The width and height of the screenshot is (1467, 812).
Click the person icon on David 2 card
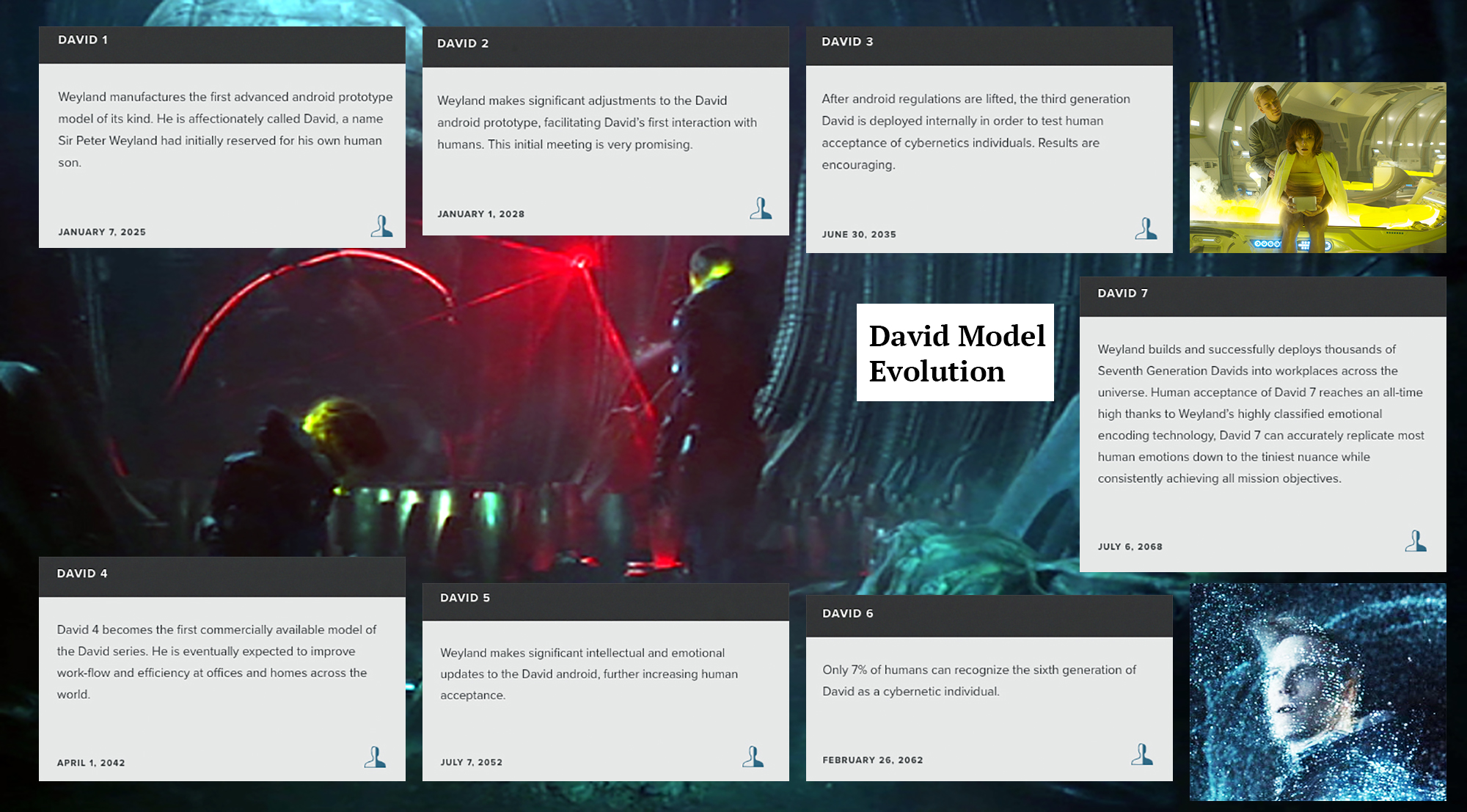click(x=761, y=209)
